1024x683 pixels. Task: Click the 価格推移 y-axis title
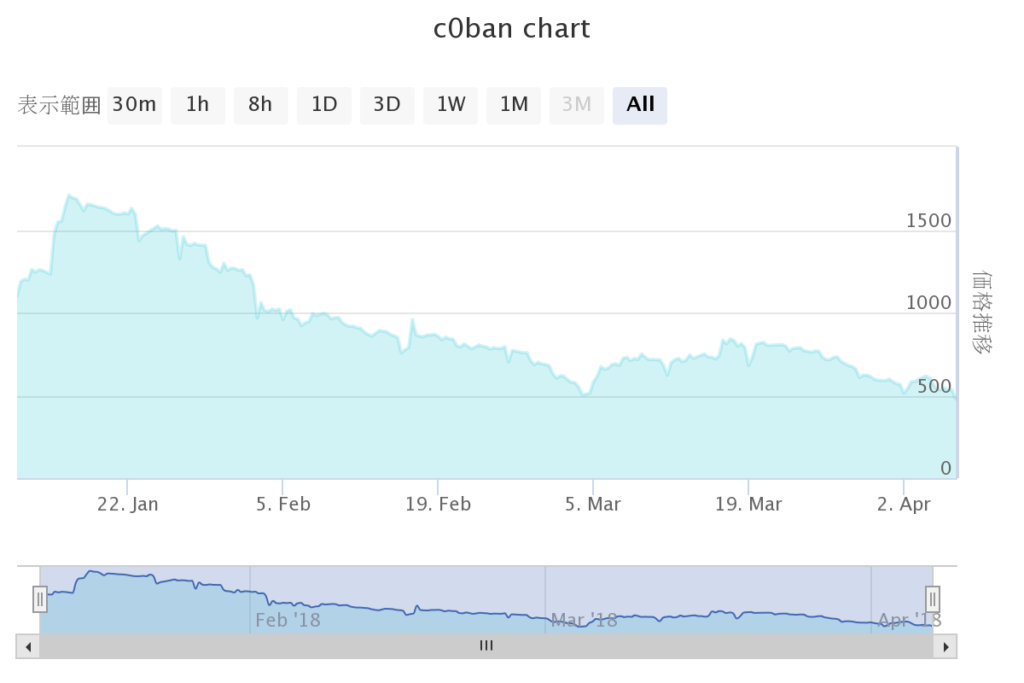pyautogui.click(x=981, y=312)
